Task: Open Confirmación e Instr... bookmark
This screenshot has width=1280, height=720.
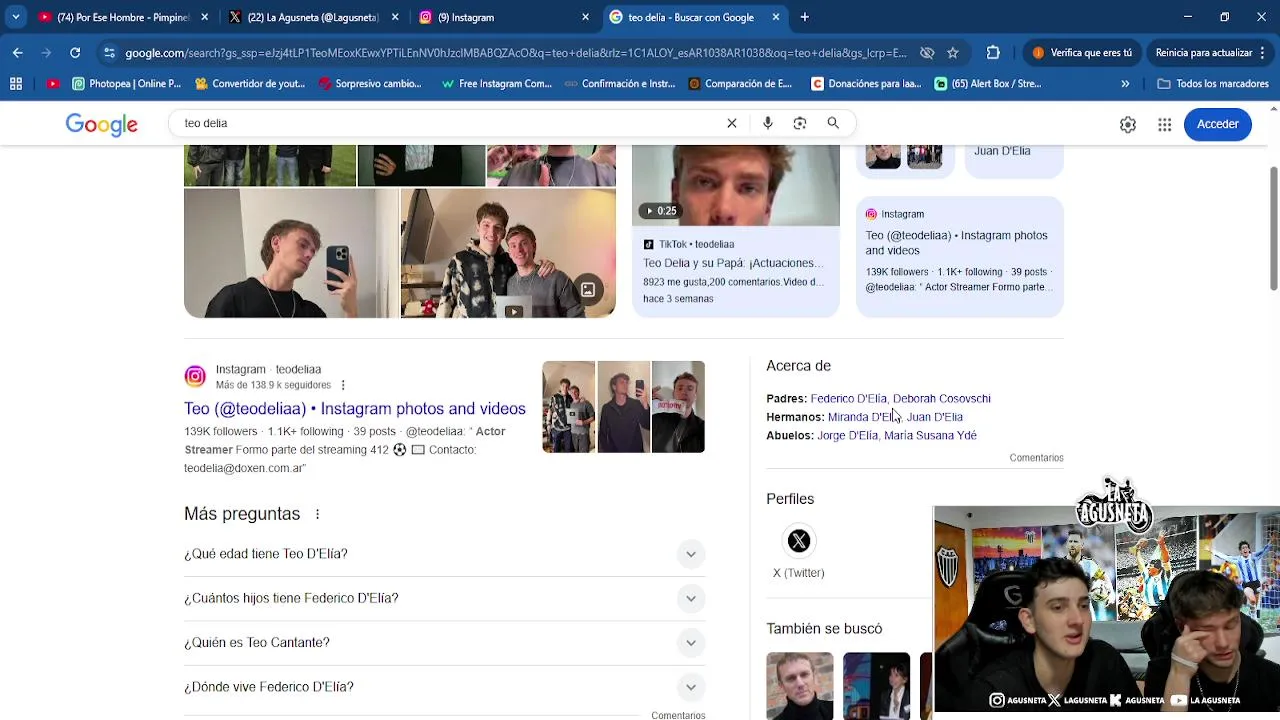Action: pyautogui.click(x=620, y=84)
